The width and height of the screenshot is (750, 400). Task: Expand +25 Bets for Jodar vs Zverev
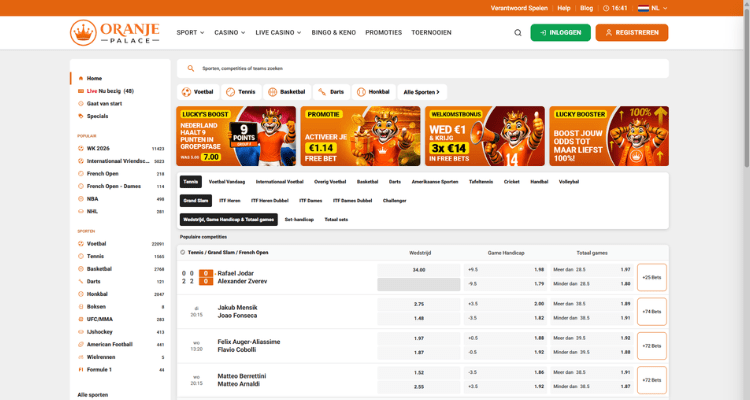pyautogui.click(x=651, y=277)
